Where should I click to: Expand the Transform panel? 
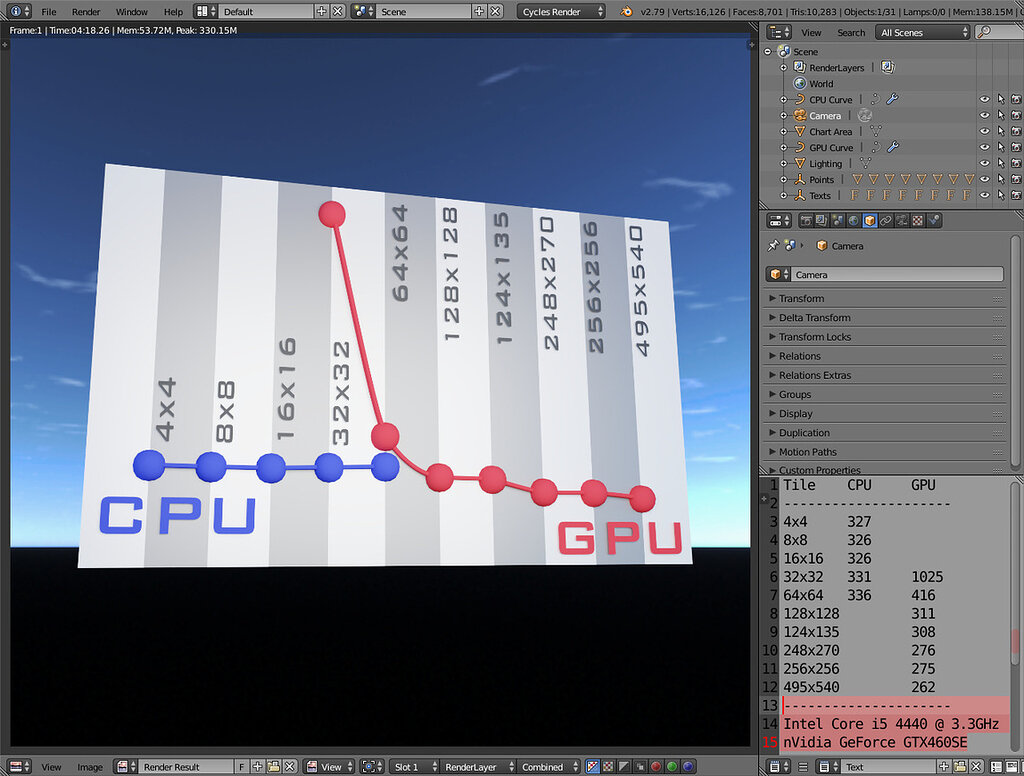[885, 299]
